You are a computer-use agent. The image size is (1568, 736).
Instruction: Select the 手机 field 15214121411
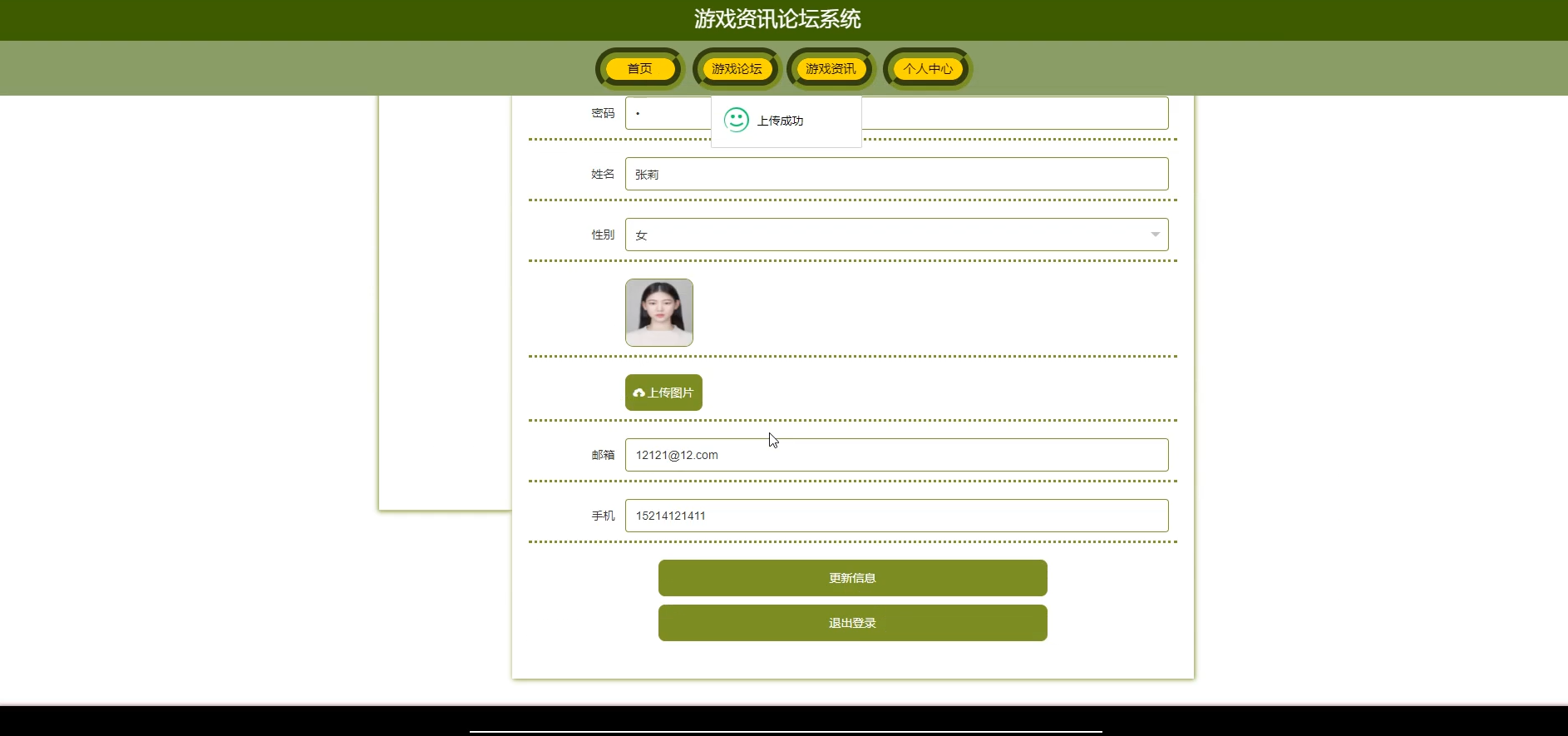point(896,516)
